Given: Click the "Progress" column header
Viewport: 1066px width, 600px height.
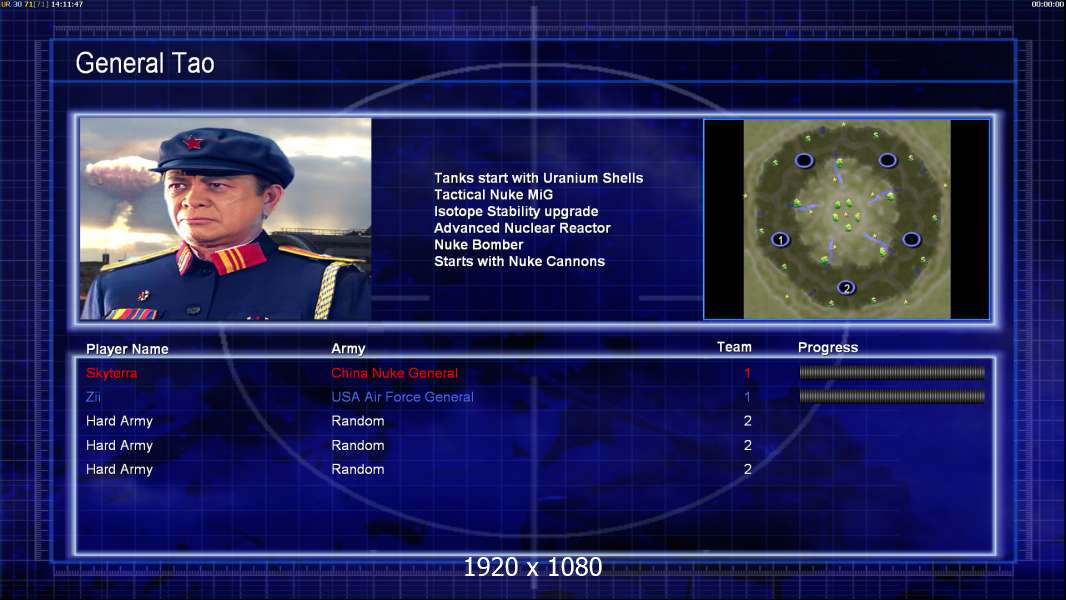Looking at the screenshot, I should [x=828, y=348].
